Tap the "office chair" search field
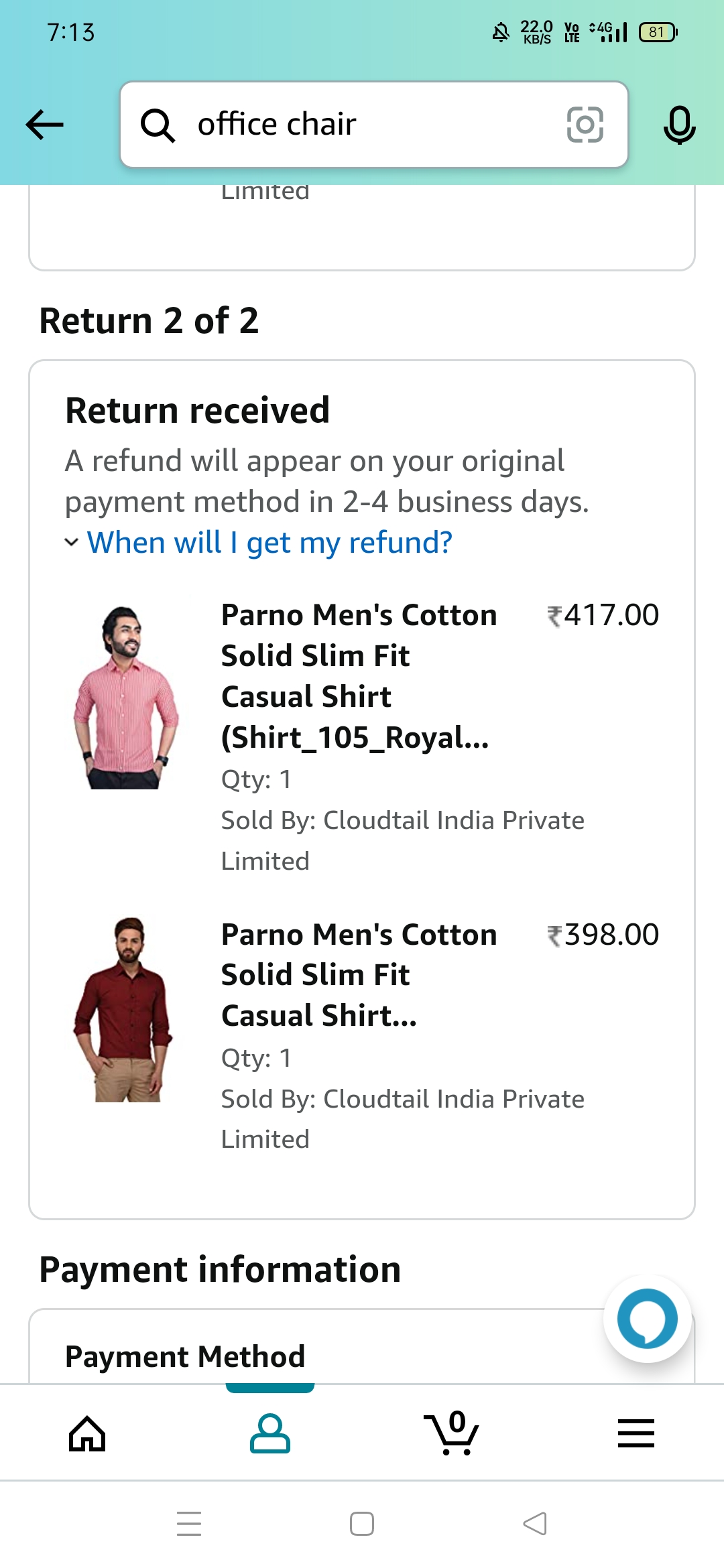724x1568 pixels. 375,125
